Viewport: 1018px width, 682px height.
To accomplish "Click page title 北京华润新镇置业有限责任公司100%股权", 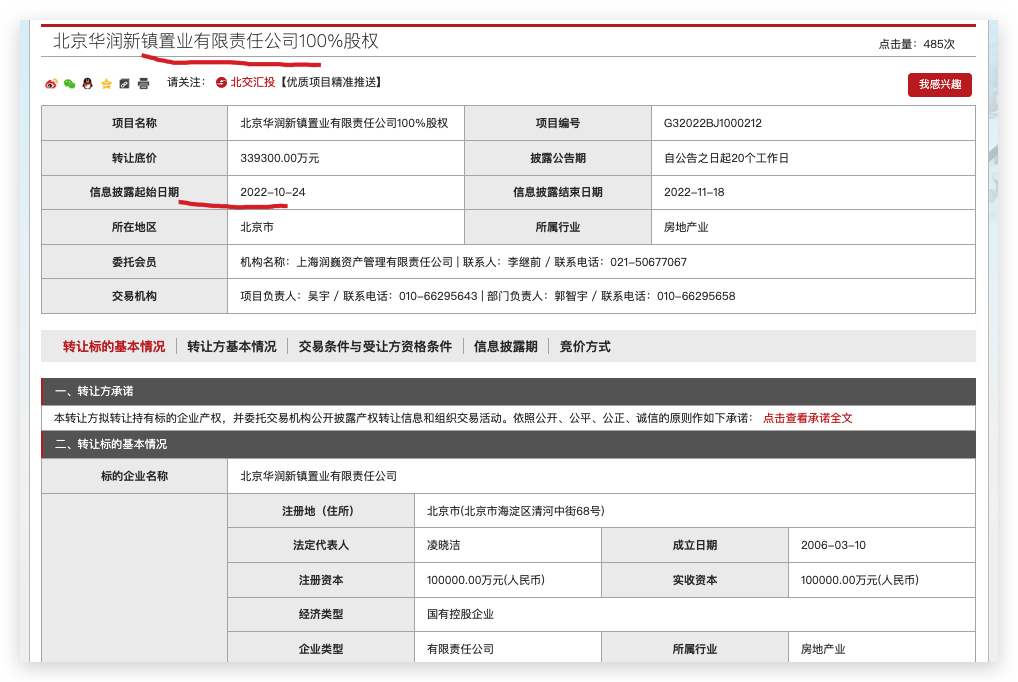I will pos(216,41).
